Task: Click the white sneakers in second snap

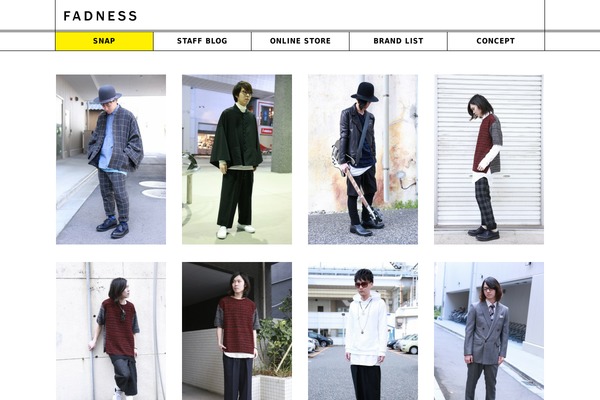Action: click(236, 231)
